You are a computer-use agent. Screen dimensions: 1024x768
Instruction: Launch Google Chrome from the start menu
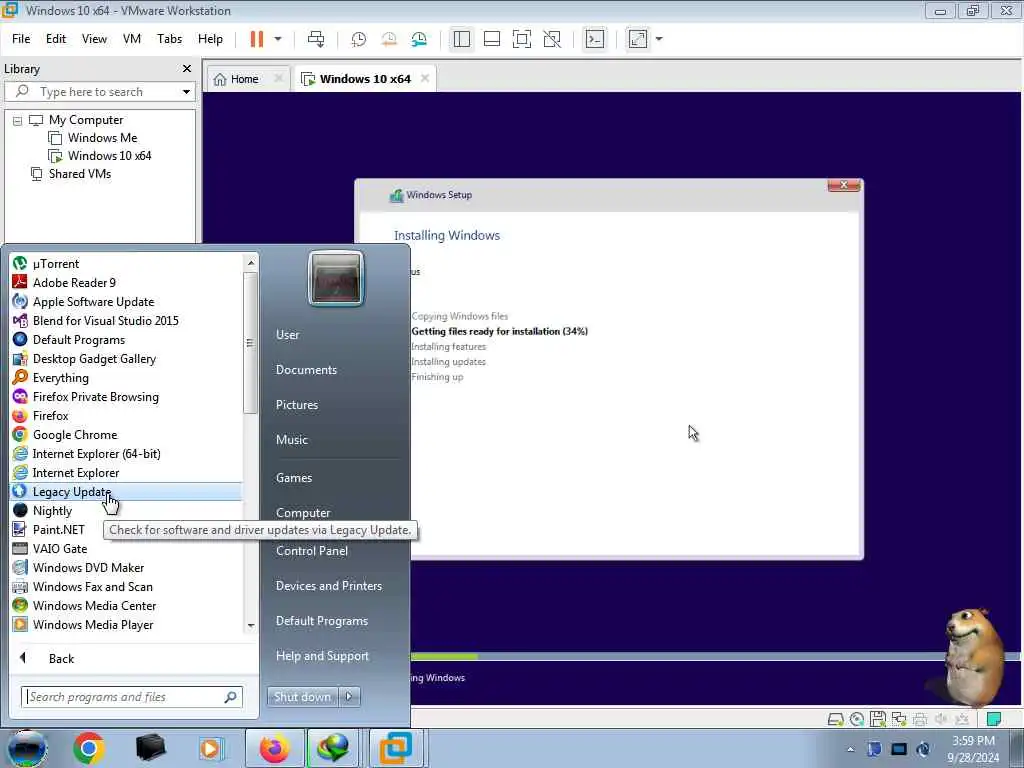[x=125, y=435]
